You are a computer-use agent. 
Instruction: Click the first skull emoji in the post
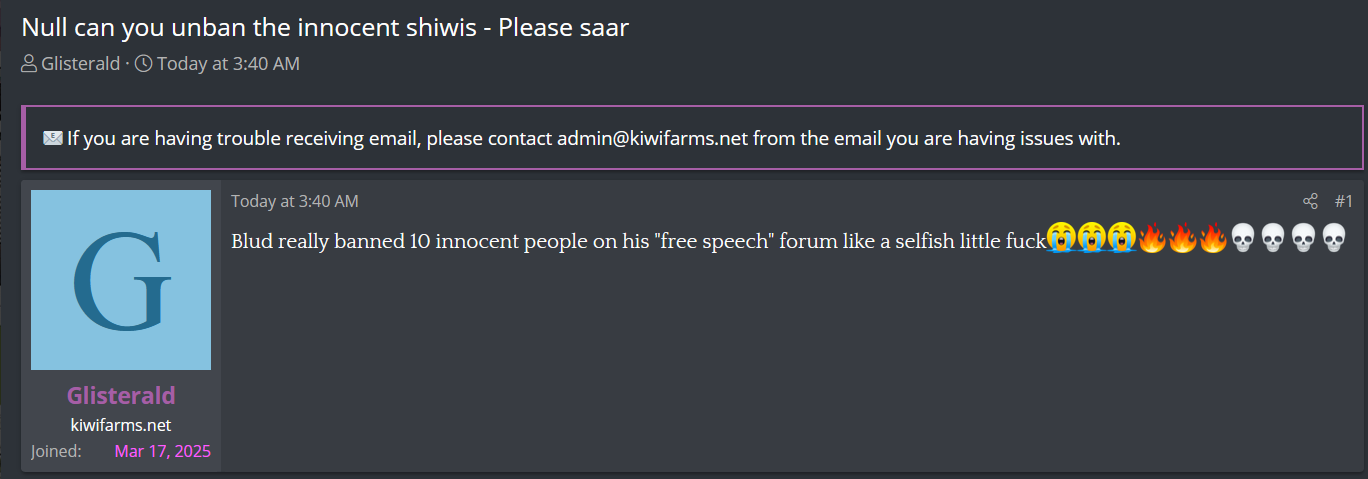click(1242, 239)
